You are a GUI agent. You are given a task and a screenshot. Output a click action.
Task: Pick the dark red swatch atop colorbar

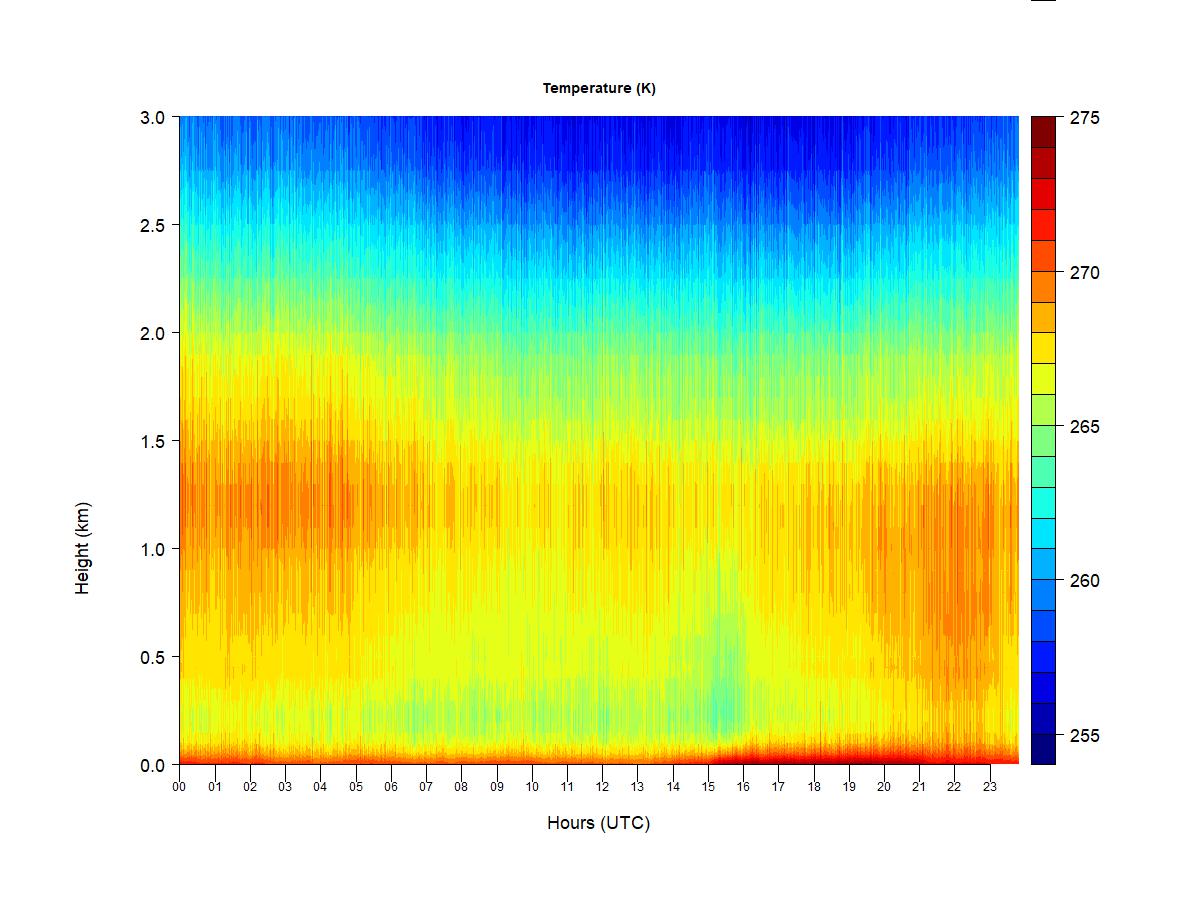coord(1043,132)
